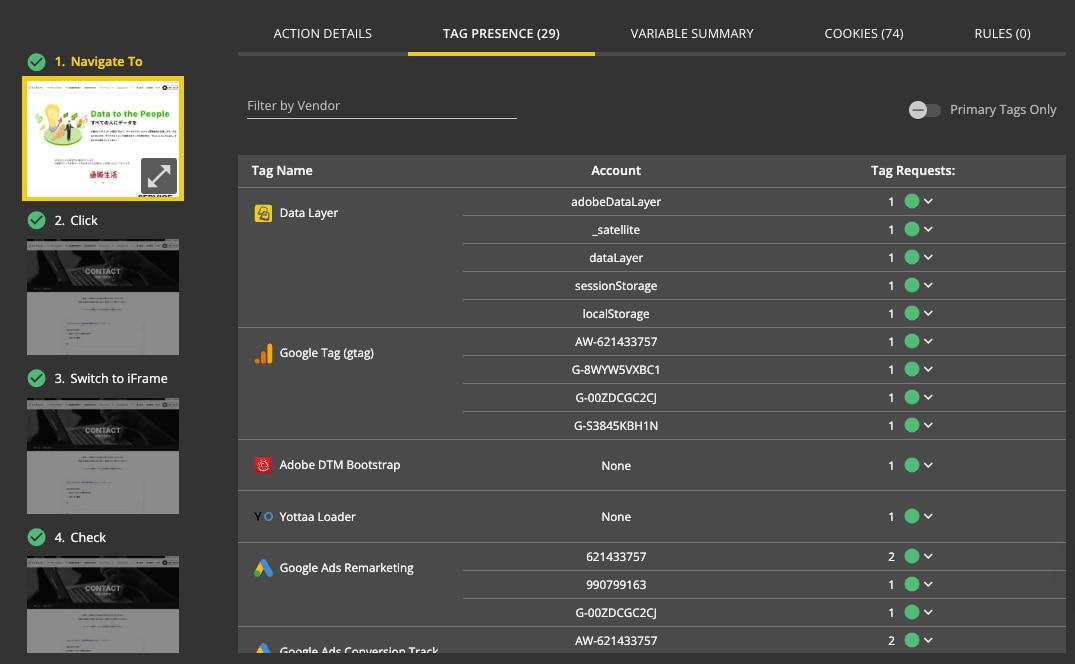Click the Tag Requests column header
This screenshot has height=664, width=1075.
click(x=913, y=171)
